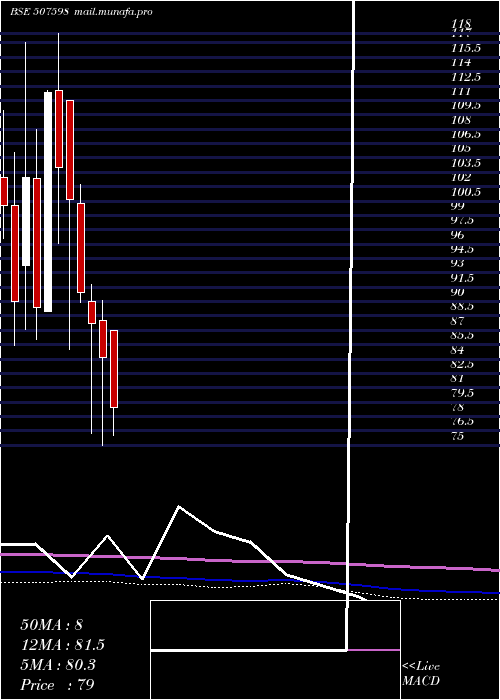Click the 109.5 price axis label
The width and height of the screenshot is (500, 700).
coord(466,106)
